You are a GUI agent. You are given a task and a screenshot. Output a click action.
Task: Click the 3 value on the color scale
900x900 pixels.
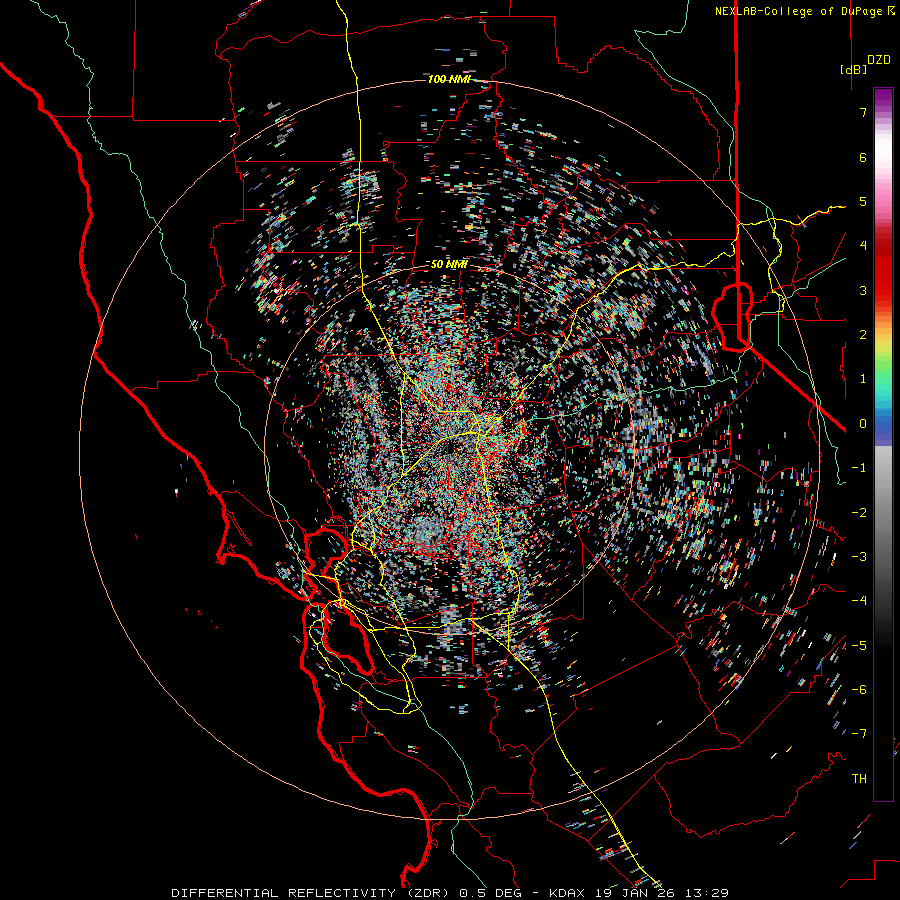coord(863,290)
